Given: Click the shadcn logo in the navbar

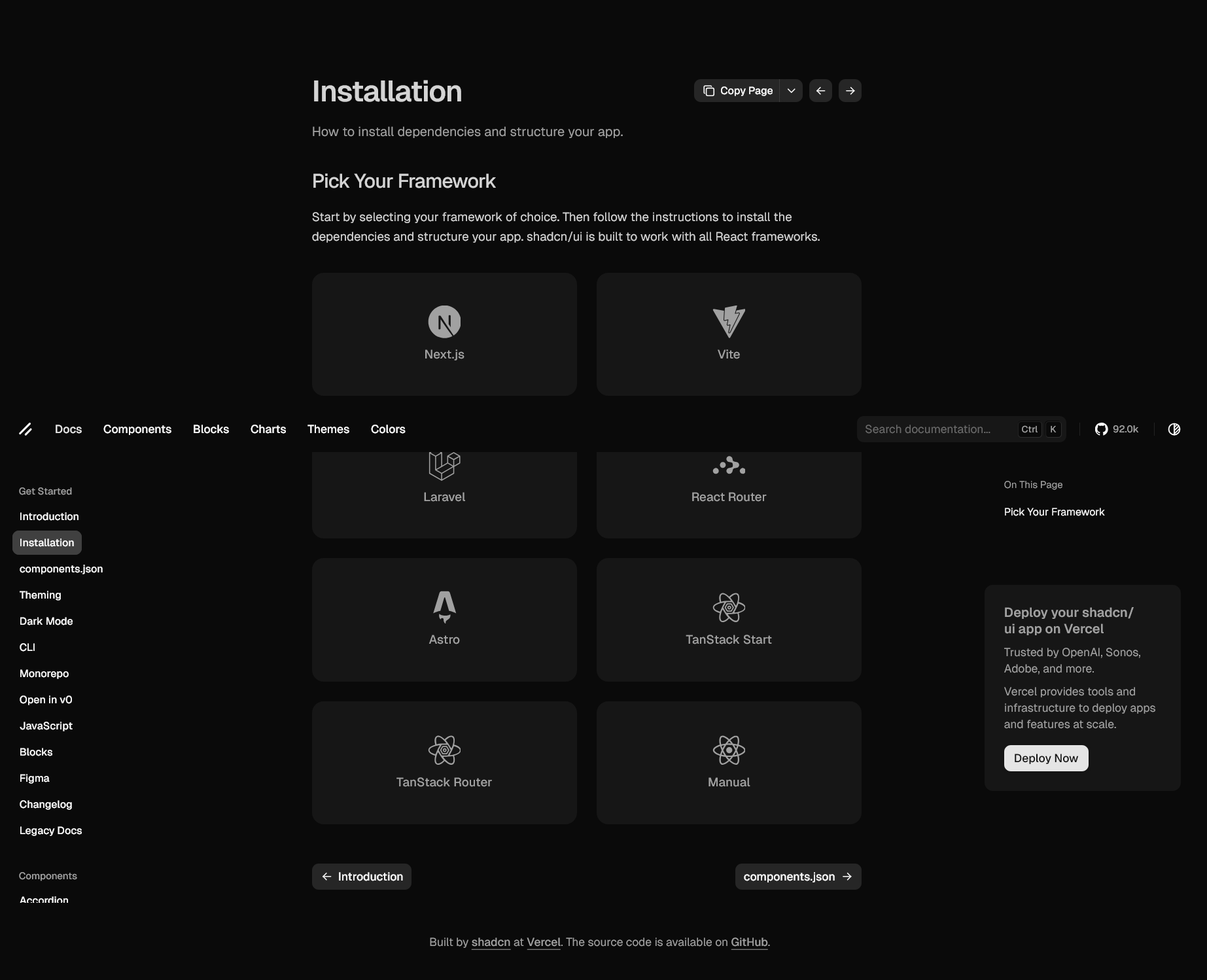Looking at the screenshot, I should (26, 429).
